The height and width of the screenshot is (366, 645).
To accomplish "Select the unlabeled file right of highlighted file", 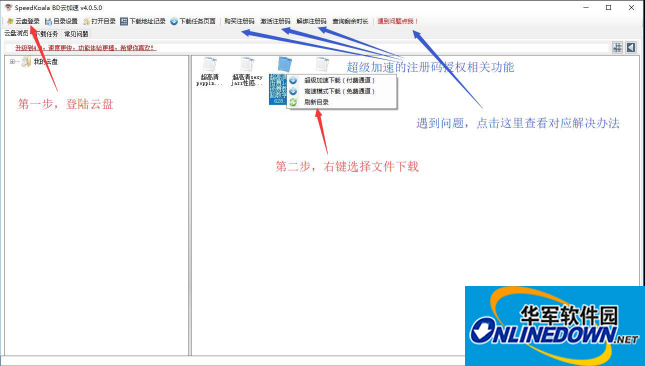I will click(322, 65).
